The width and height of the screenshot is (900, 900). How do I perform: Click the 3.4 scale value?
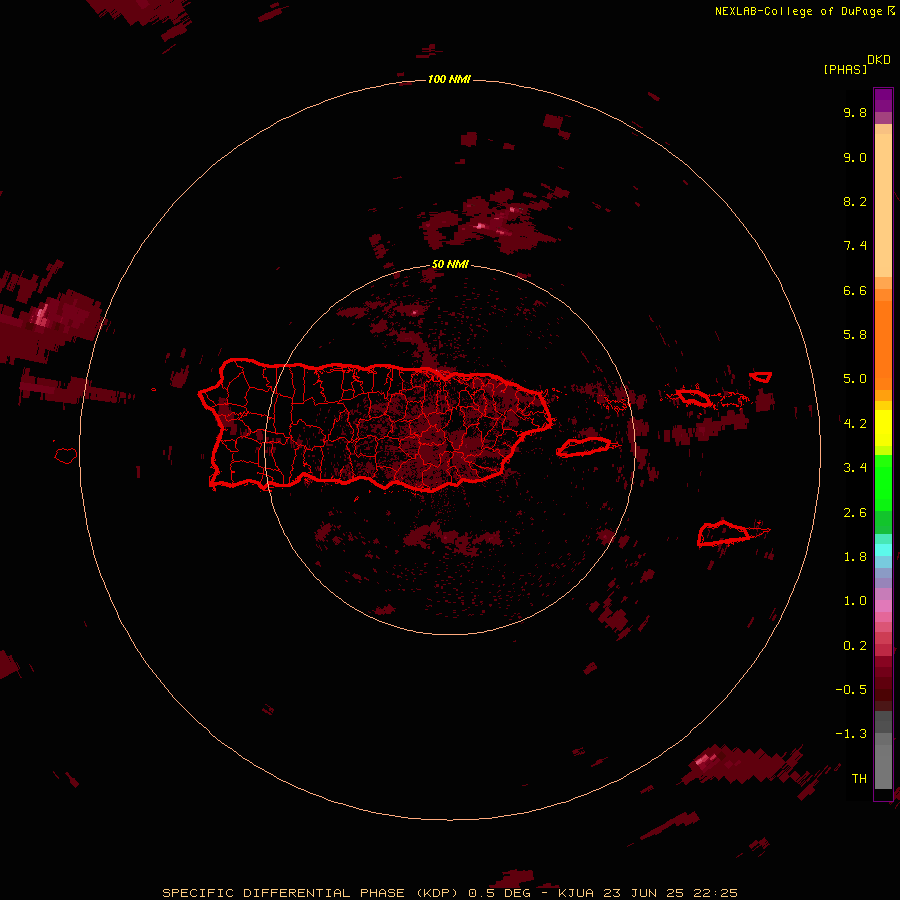(855, 468)
